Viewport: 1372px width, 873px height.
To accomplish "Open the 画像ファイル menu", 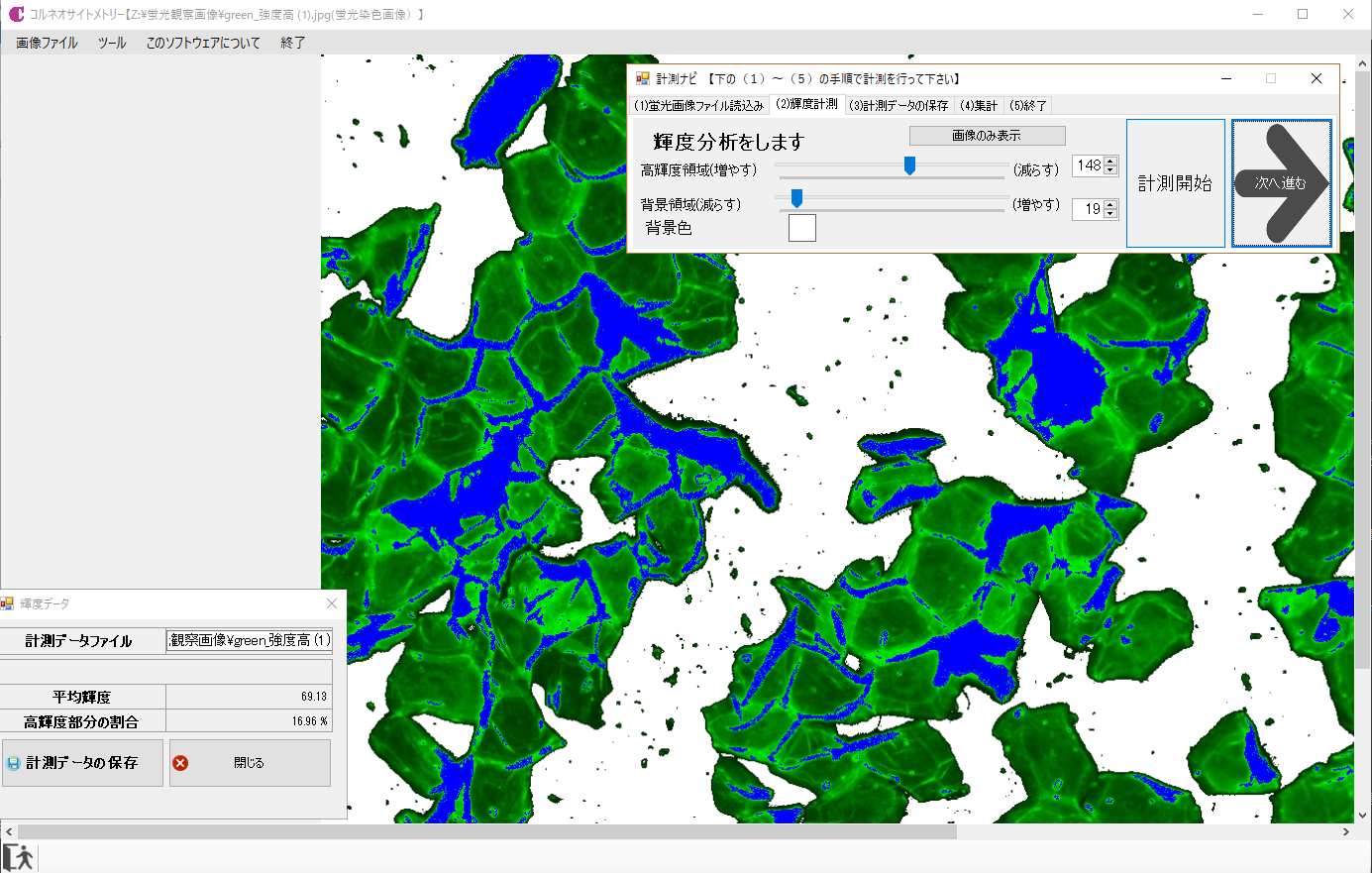I will 47,43.
